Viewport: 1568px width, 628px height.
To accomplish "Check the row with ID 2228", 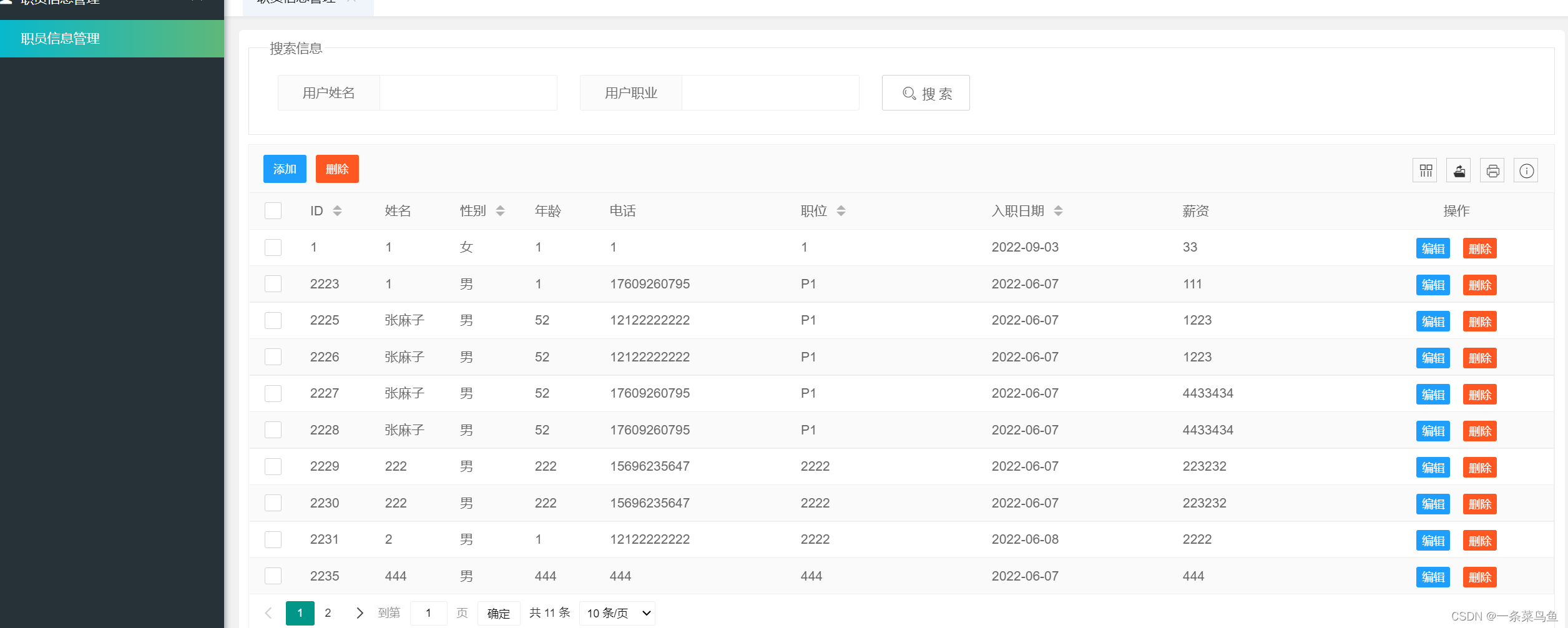I will [x=273, y=430].
